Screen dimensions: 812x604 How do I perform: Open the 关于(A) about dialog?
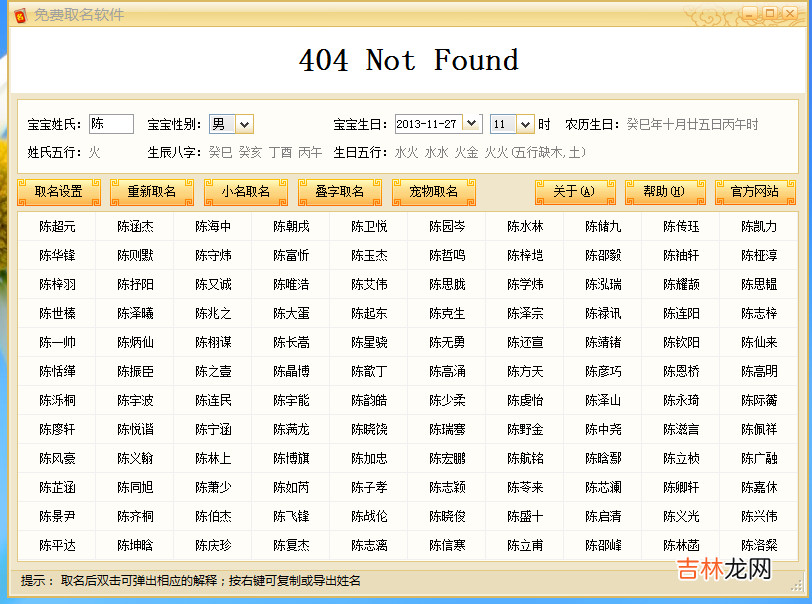click(574, 192)
